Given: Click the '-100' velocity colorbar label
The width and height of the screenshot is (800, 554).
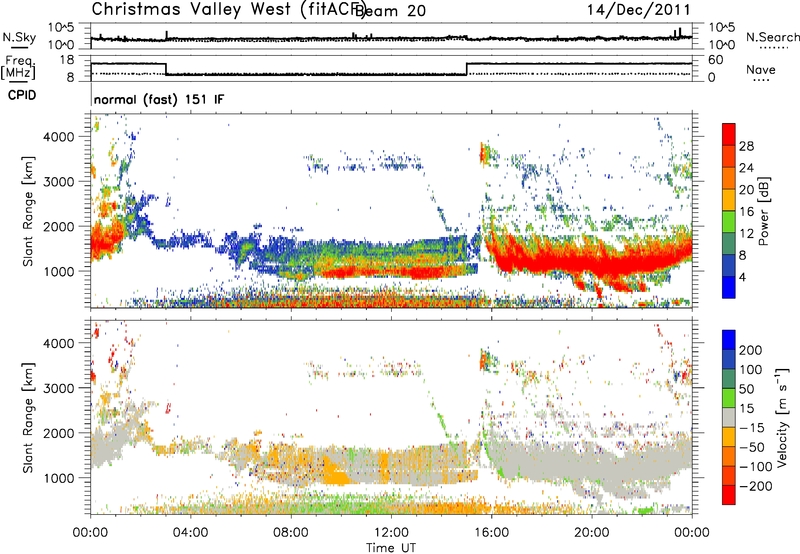Looking at the screenshot, I should pyautogui.click(x=755, y=467).
